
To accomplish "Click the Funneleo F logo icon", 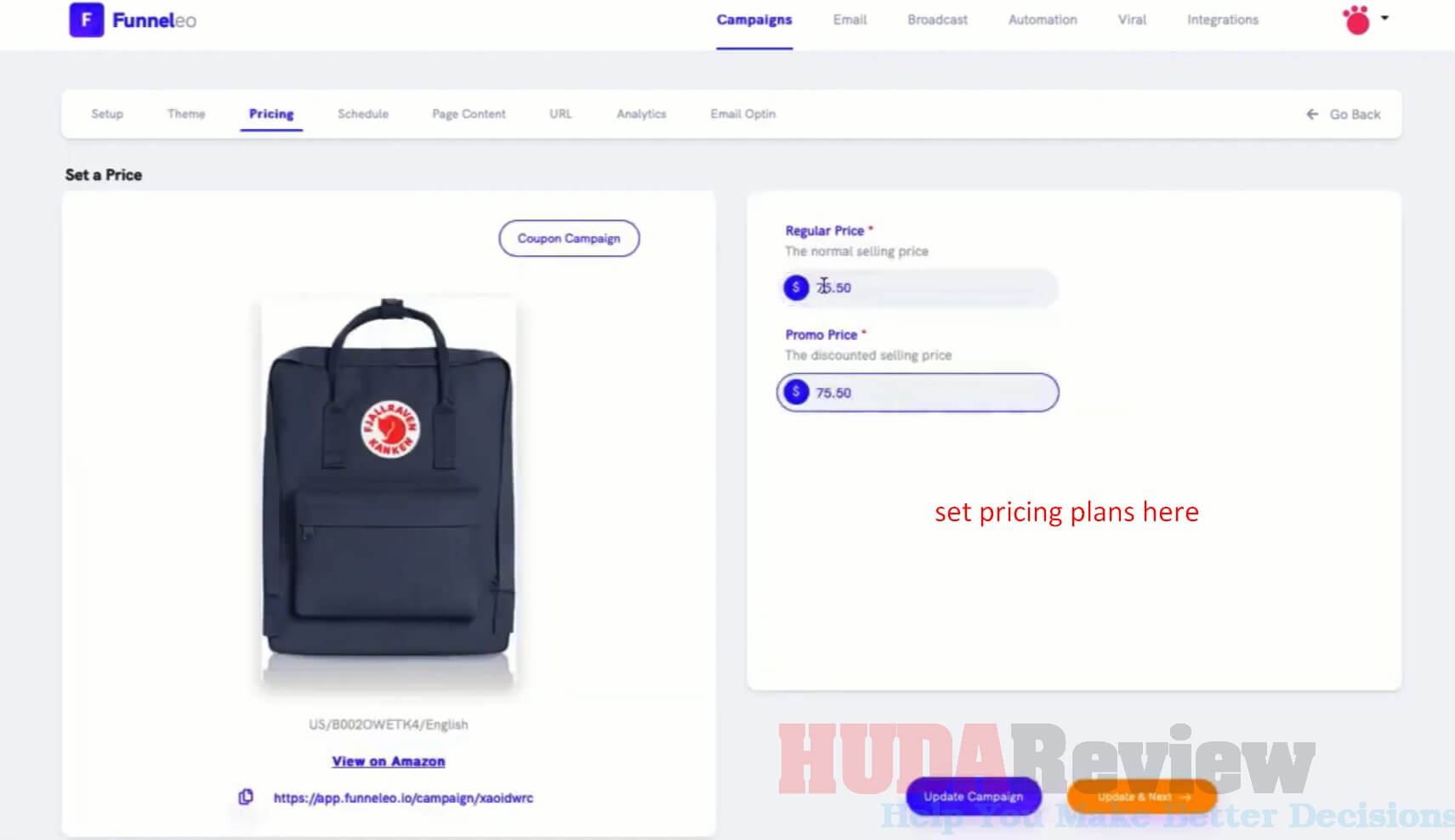I will pos(86,20).
